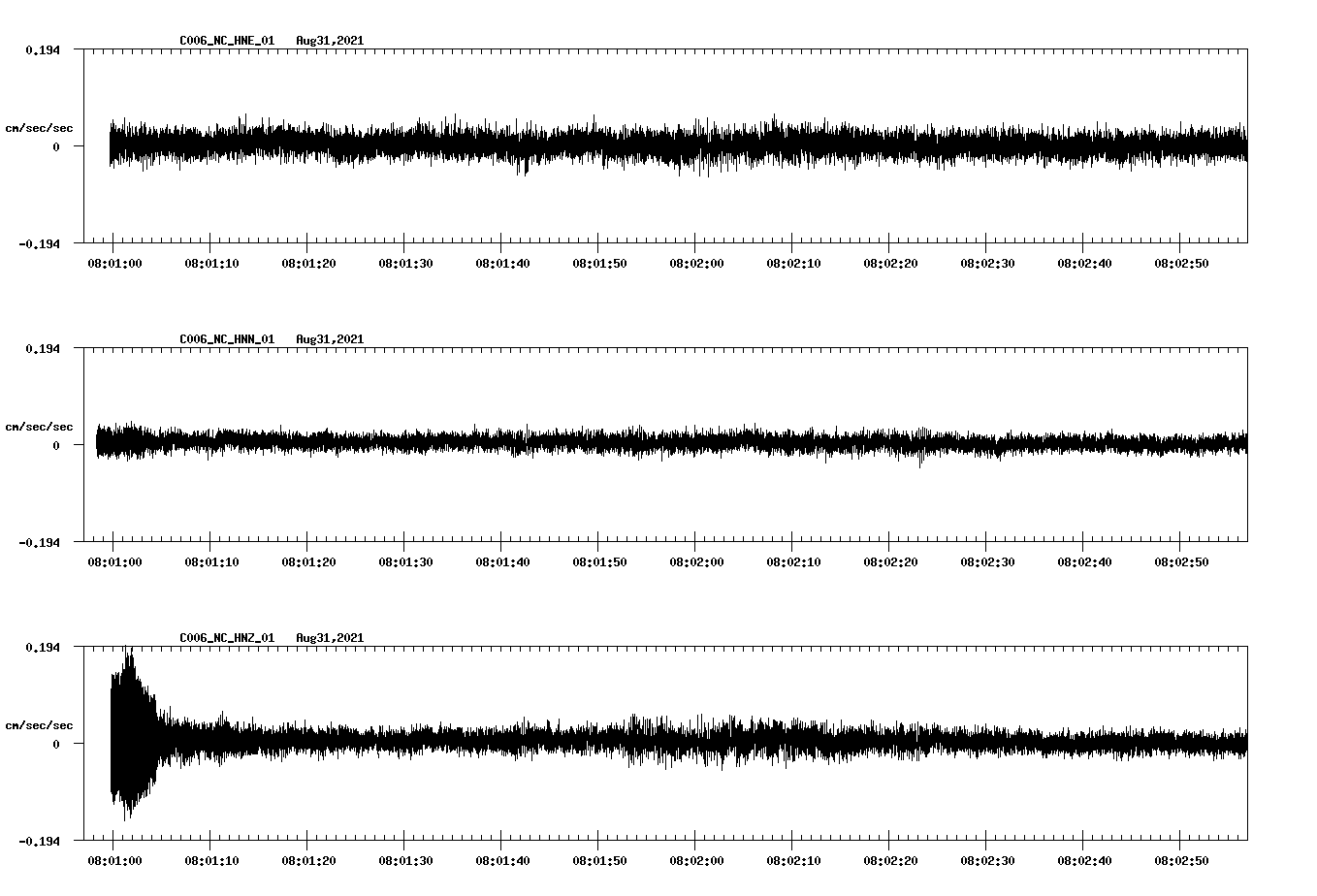
Task: Click the cm/sec/sec unit label of HNN plot
Action: [x=40, y=427]
